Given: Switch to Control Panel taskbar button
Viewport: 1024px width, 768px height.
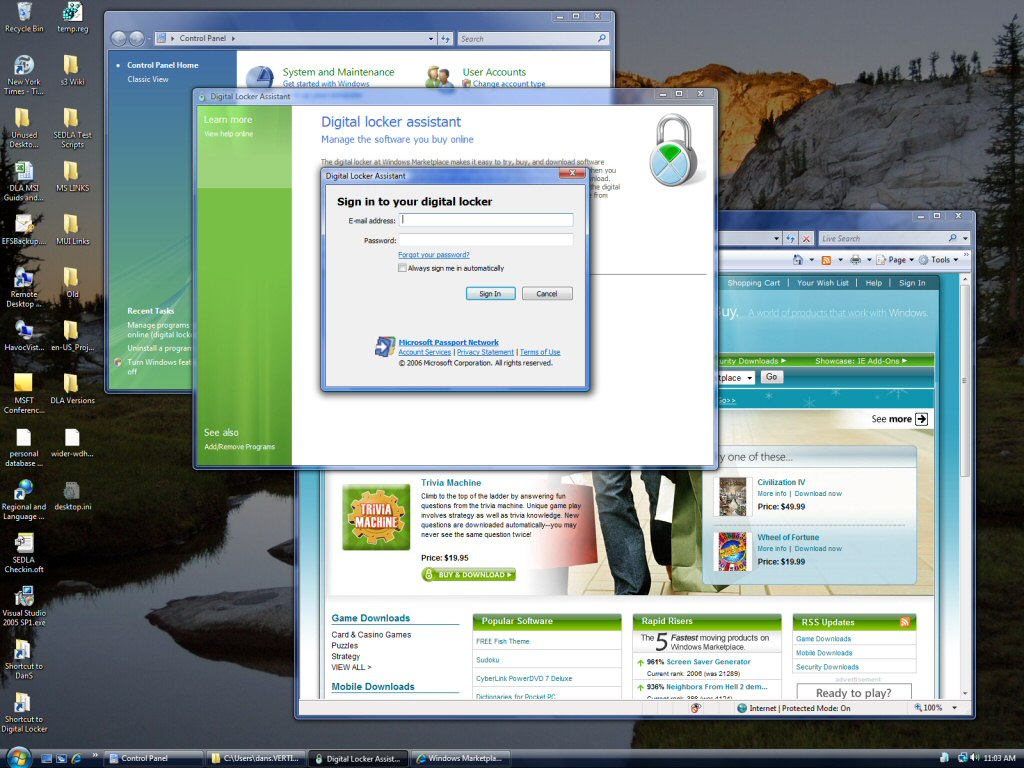Looking at the screenshot, I should click(x=153, y=758).
